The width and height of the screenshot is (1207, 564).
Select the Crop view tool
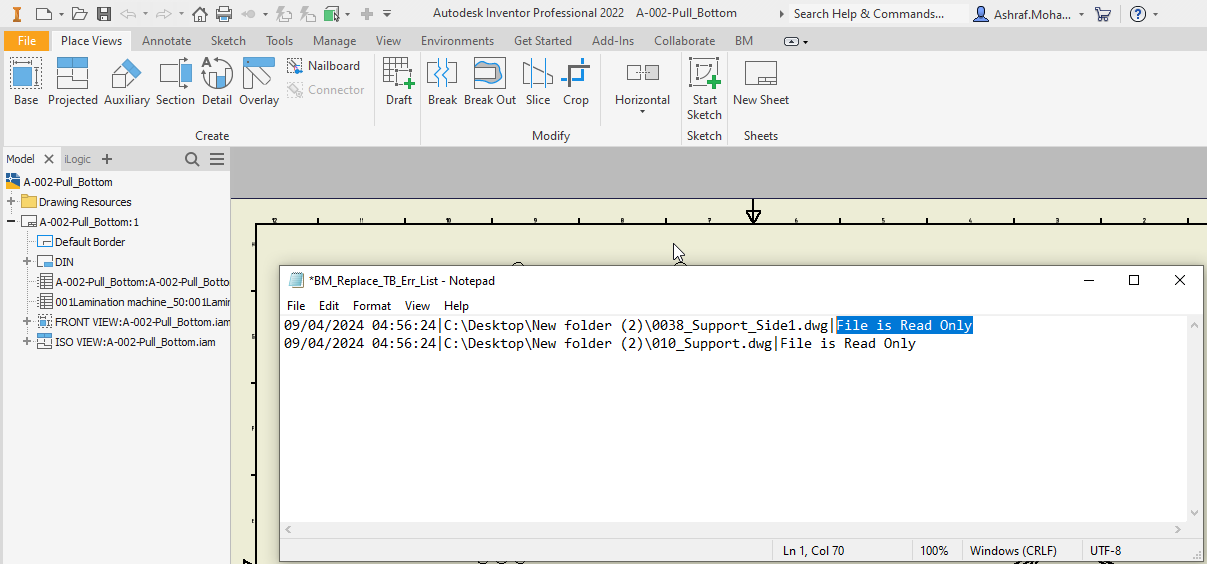click(x=576, y=81)
